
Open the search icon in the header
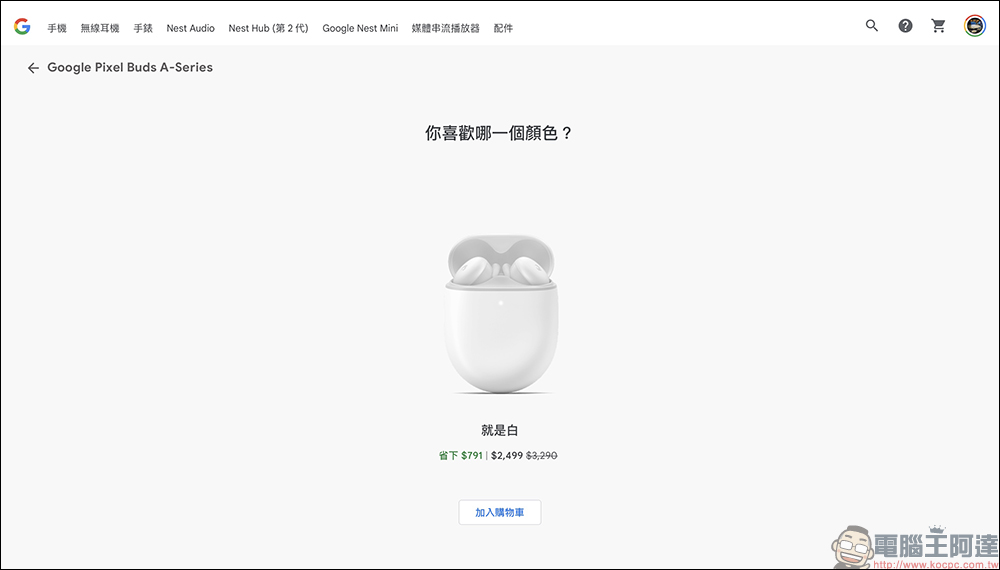pos(872,26)
